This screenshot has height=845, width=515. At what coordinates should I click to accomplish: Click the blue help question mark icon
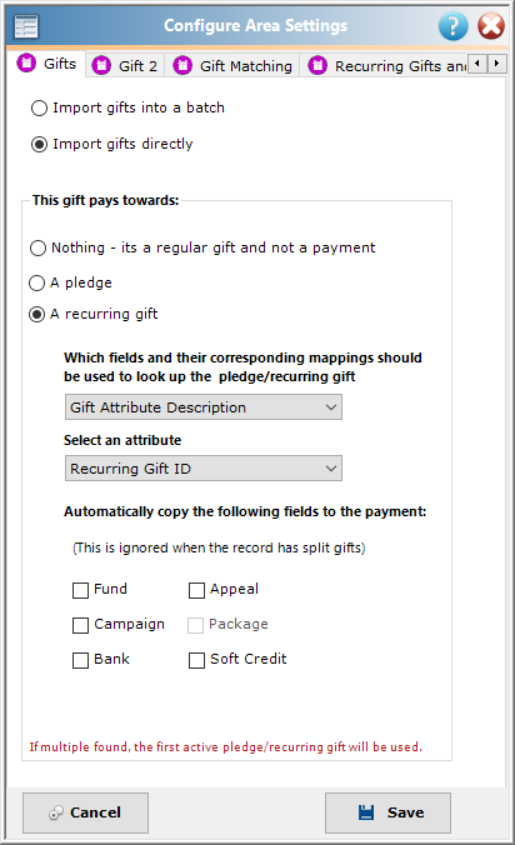(453, 26)
